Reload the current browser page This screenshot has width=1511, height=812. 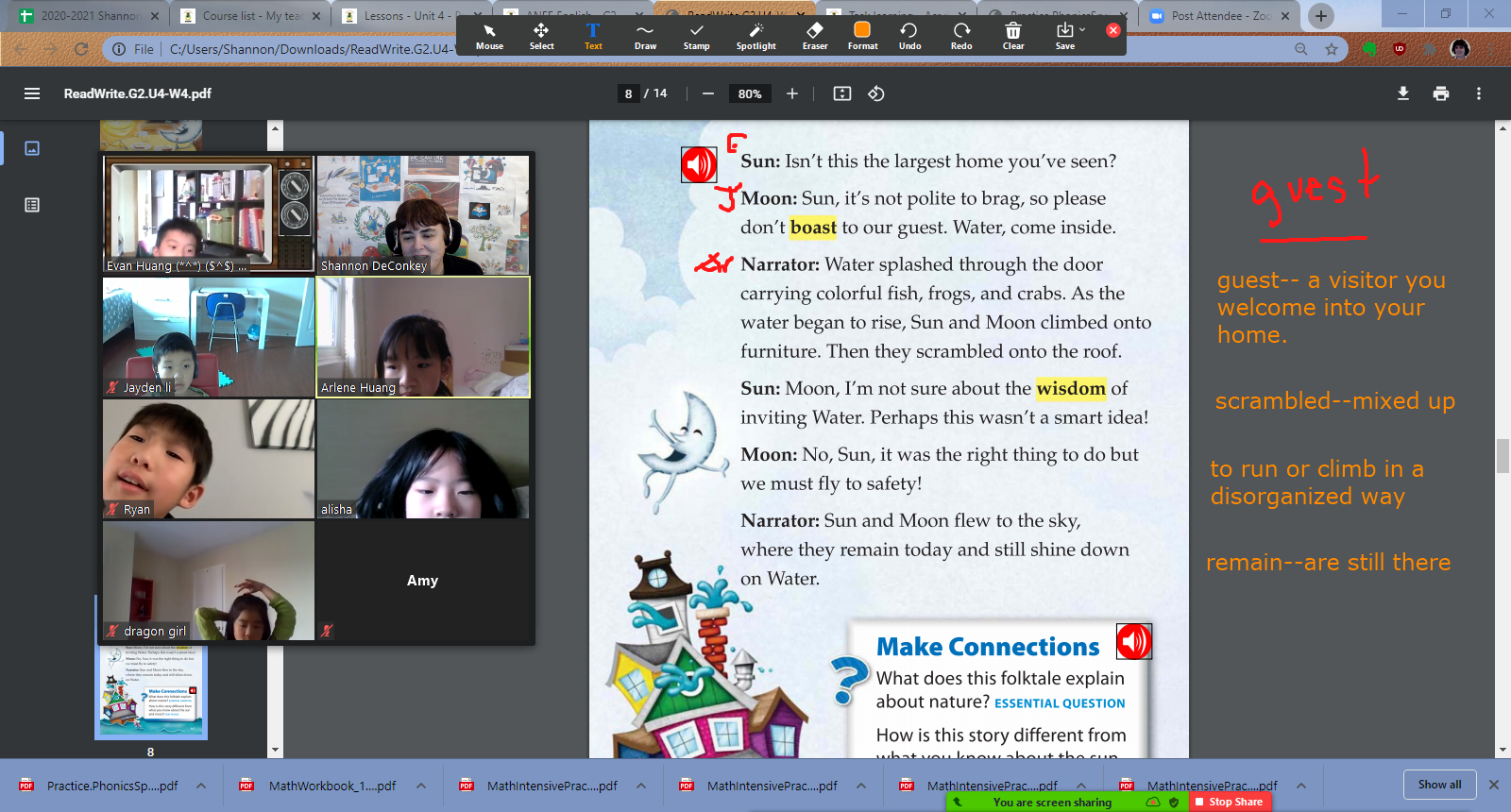point(81,49)
